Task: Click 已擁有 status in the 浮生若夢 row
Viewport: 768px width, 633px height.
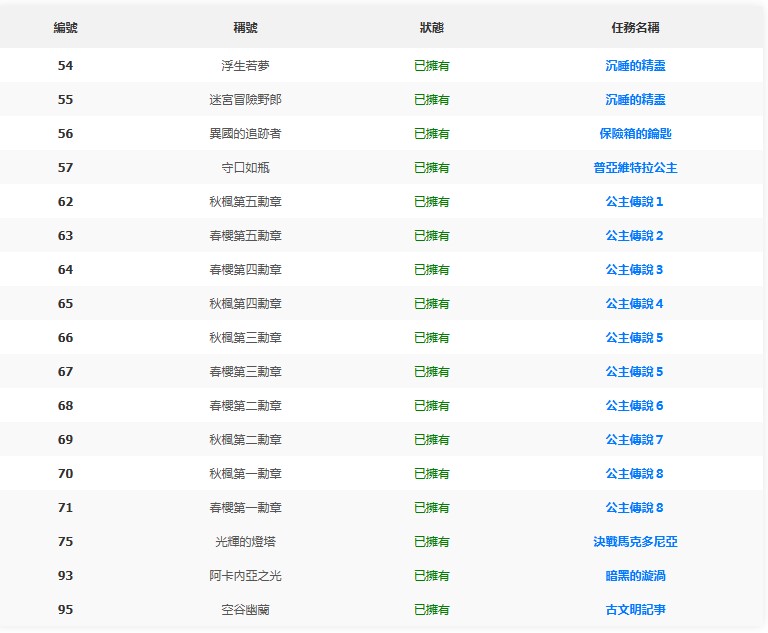Action: [x=432, y=66]
